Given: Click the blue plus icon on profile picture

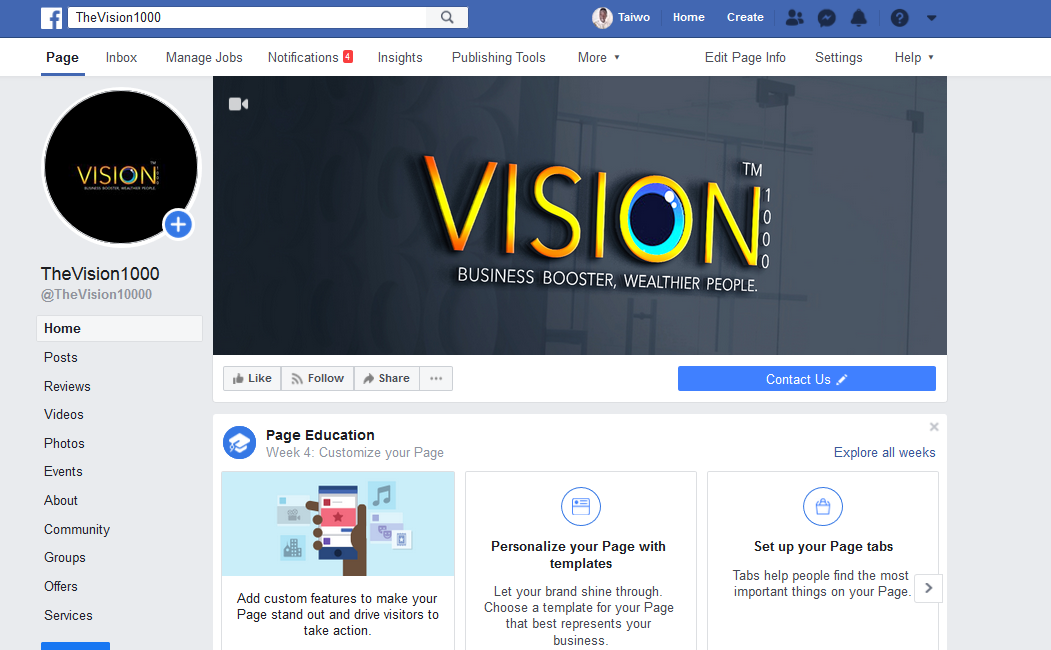Looking at the screenshot, I should 178,224.
